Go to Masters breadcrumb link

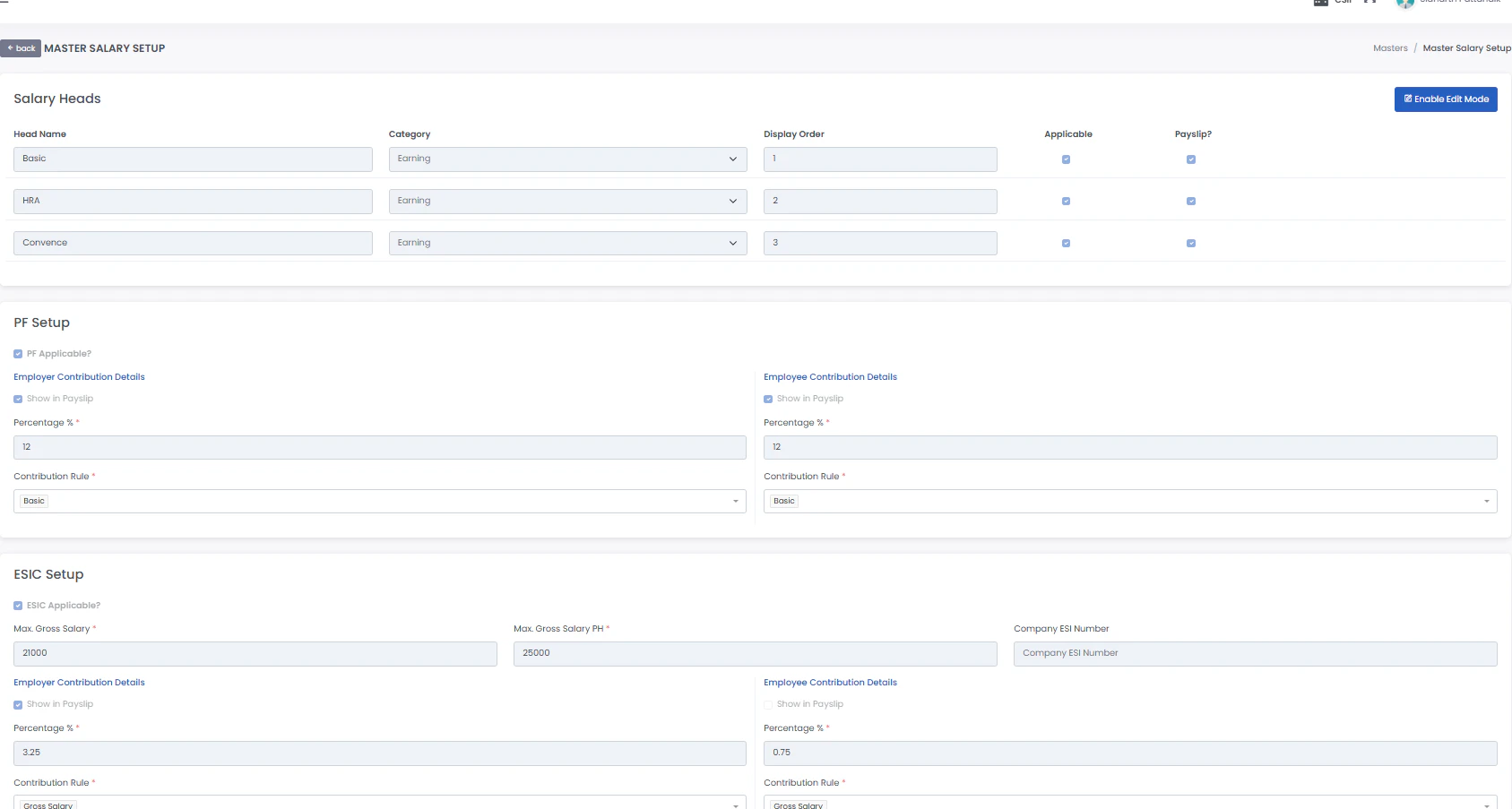click(1390, 48)
